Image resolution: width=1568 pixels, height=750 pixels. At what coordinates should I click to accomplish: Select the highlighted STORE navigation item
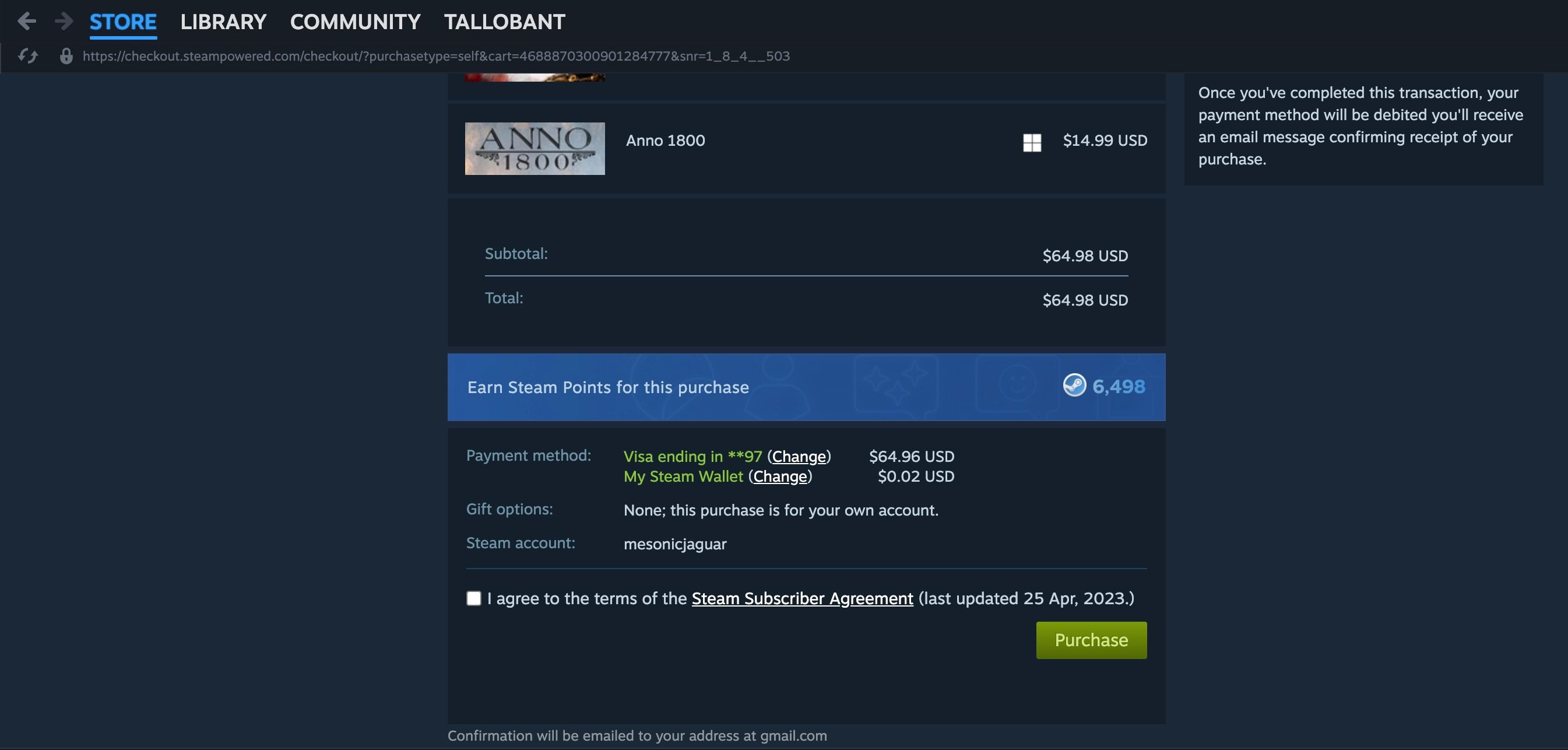coord(123,22)
